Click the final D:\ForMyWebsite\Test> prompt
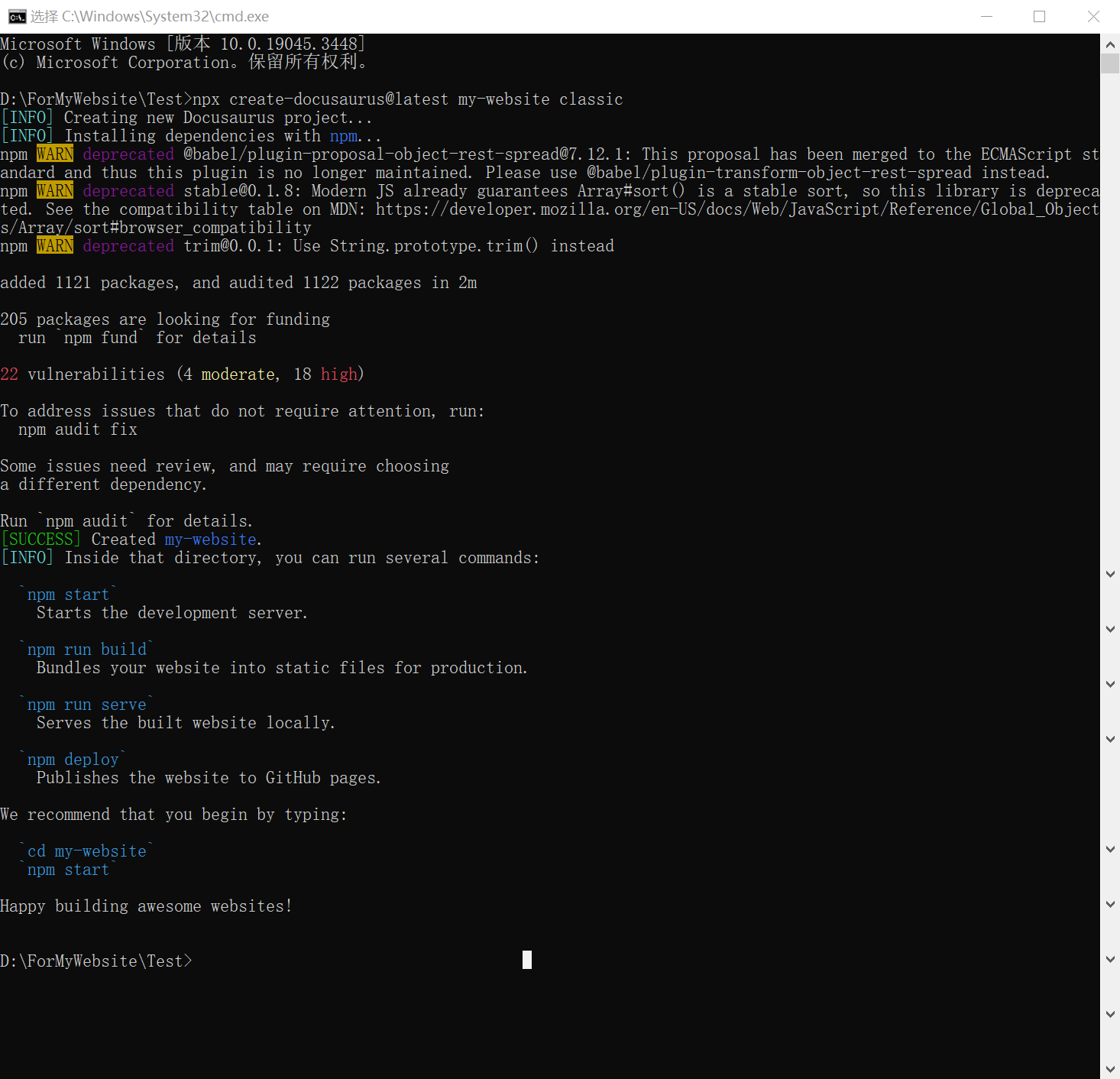Viewport: 1120px width, 1079px height. coord(96,961)
